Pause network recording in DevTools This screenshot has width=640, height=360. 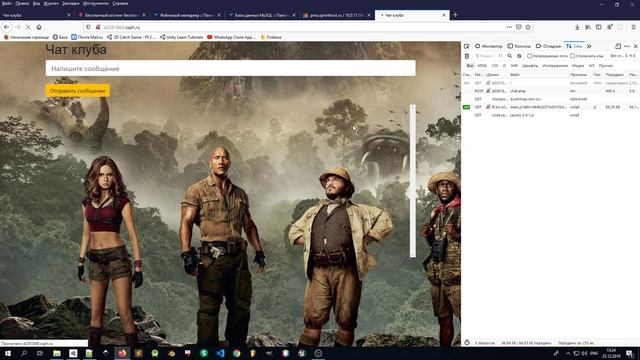500,56
